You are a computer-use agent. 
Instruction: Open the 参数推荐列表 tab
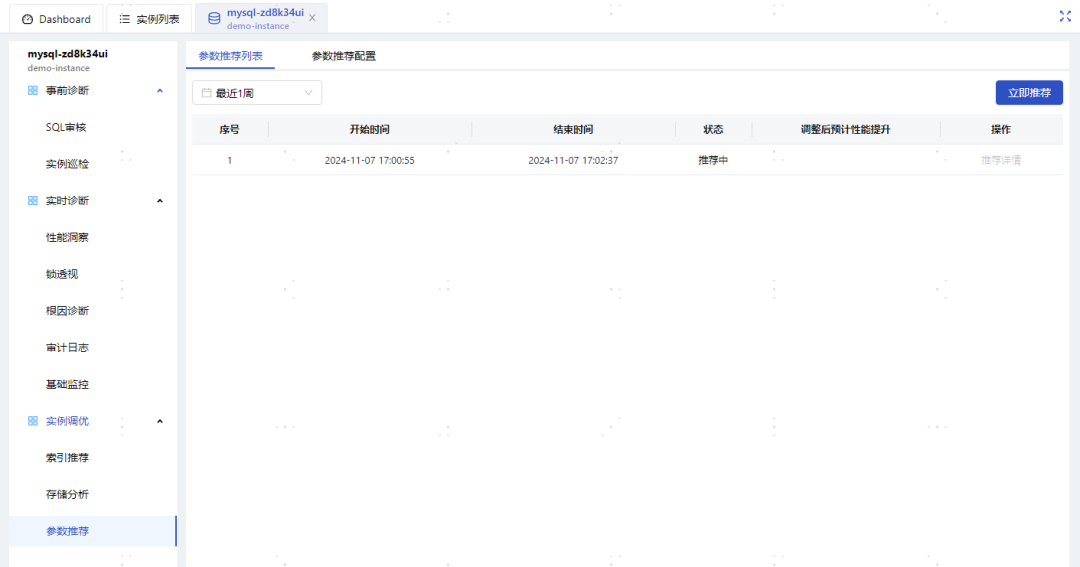[x=231, y=56]
